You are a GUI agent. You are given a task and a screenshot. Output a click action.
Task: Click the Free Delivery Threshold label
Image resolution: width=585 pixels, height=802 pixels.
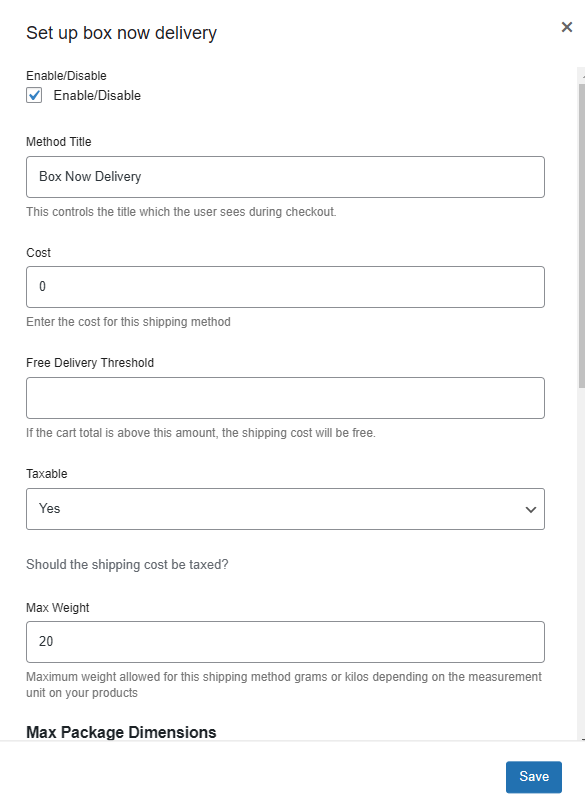pos(90,363)
